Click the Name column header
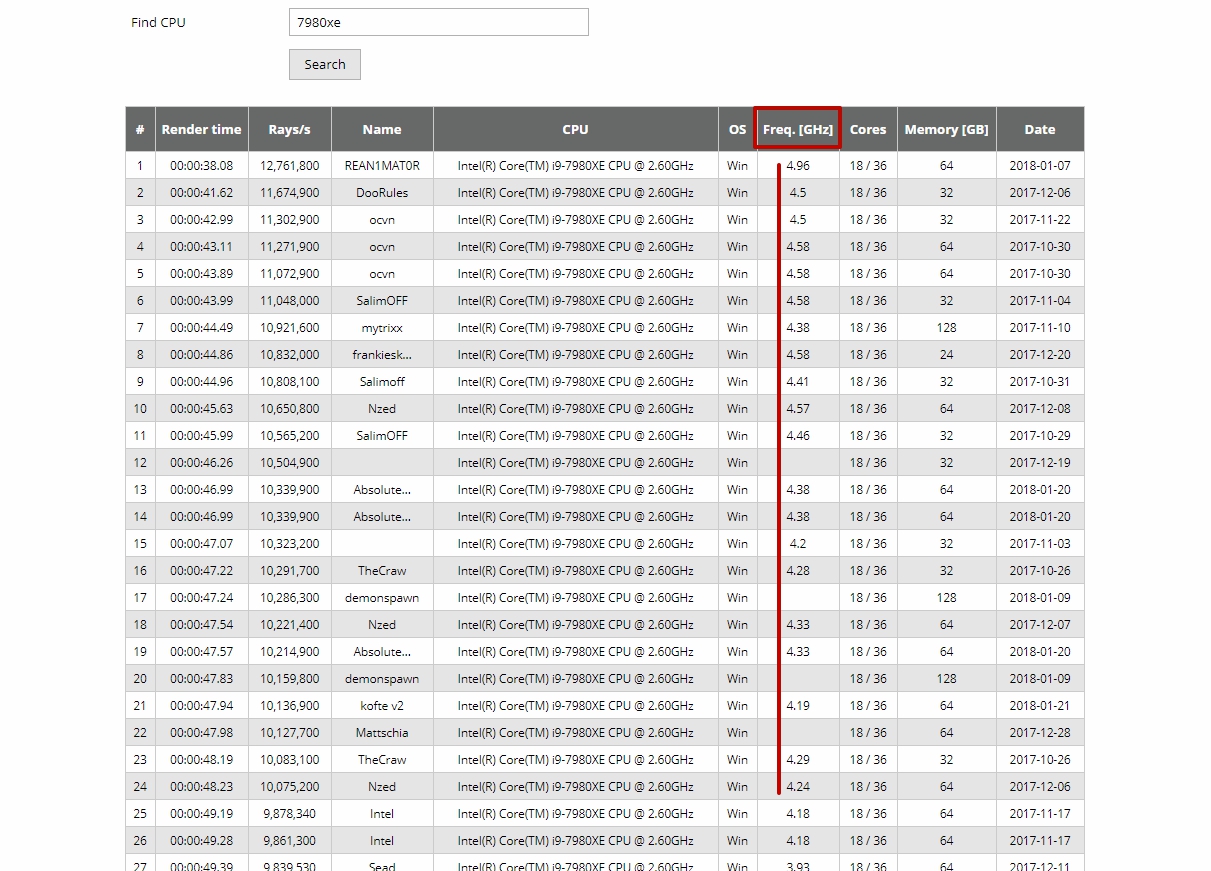This screenshot has height=871, width=1211. tap(382, 129)
